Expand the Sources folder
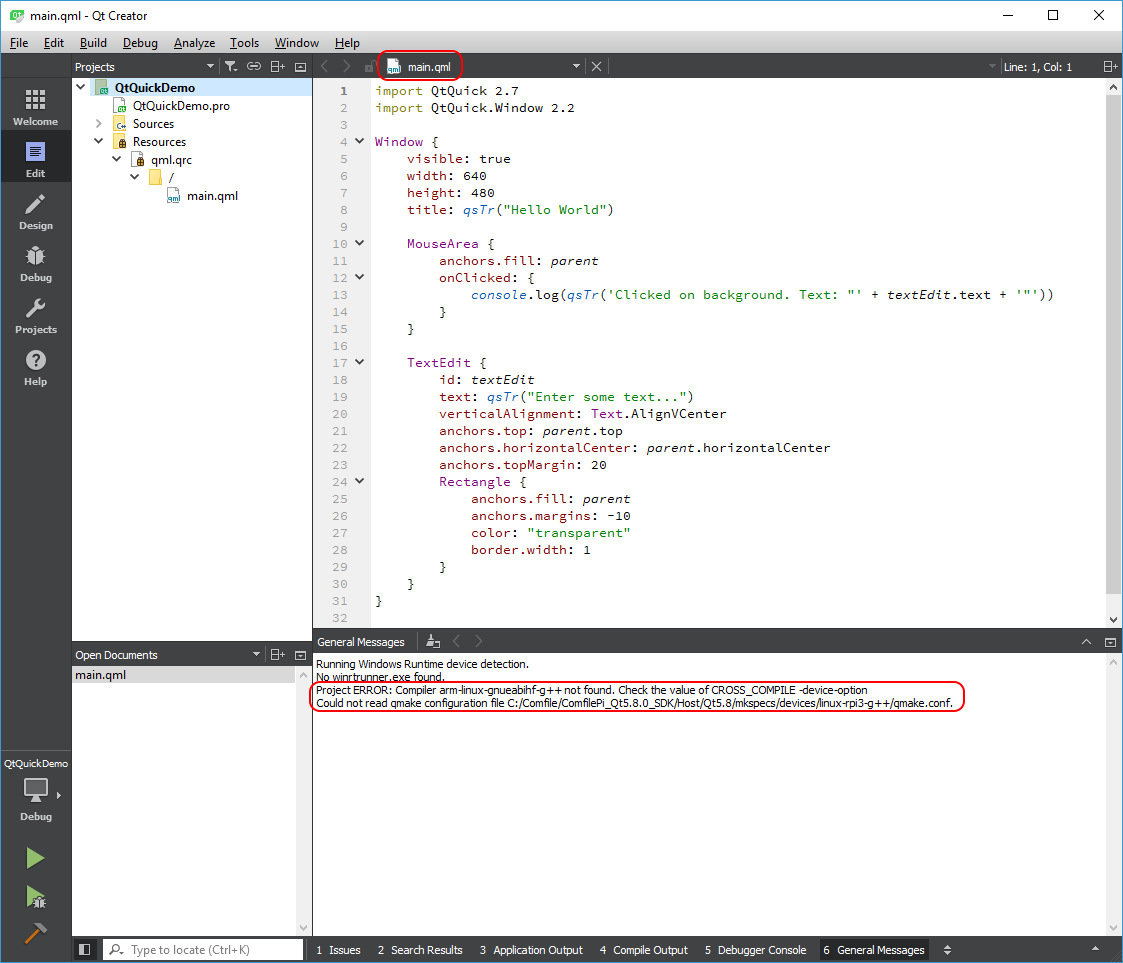Viewport: 1123px width, 963px height. click(x=99, y=124)
